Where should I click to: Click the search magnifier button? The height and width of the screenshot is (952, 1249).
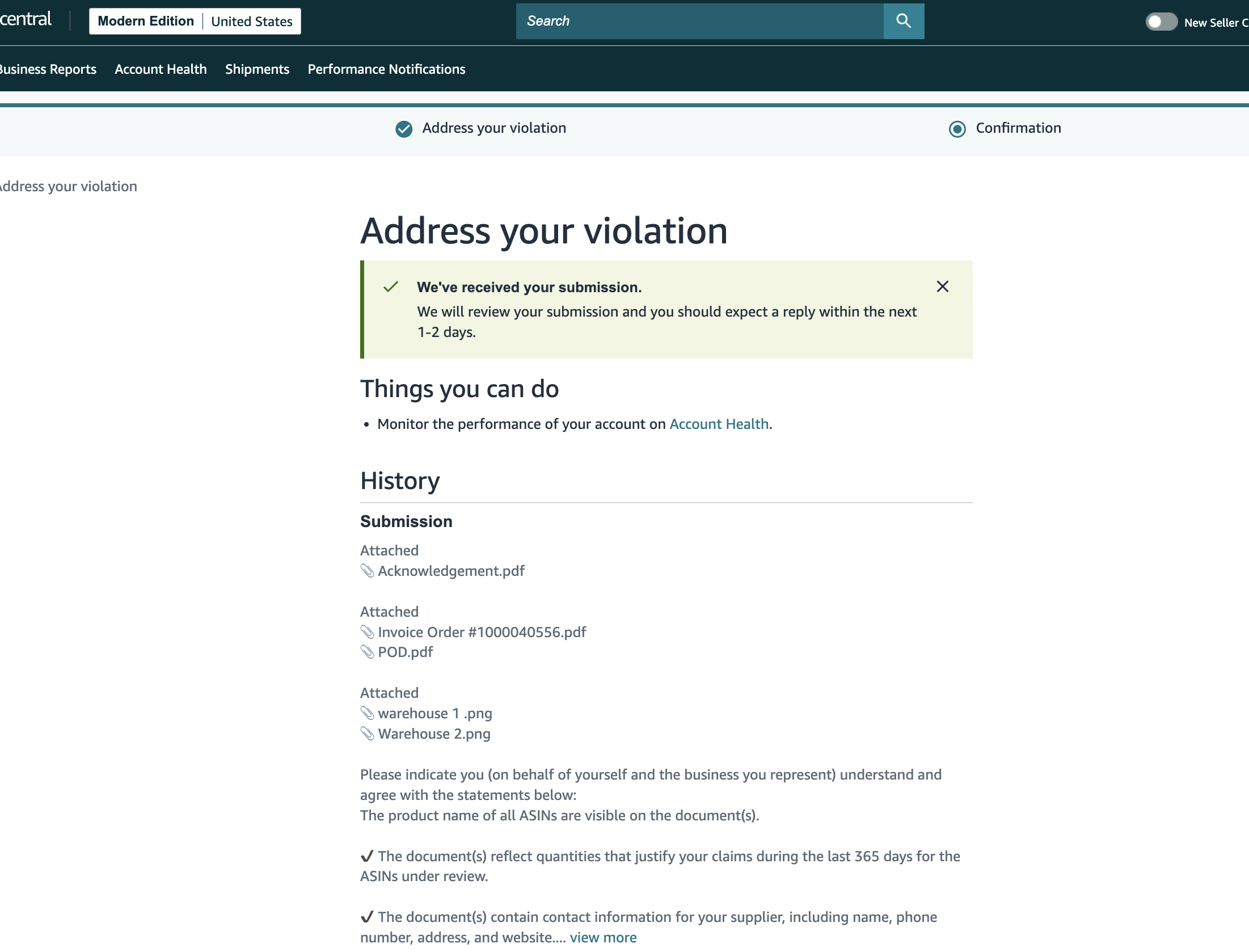[904, 21]
